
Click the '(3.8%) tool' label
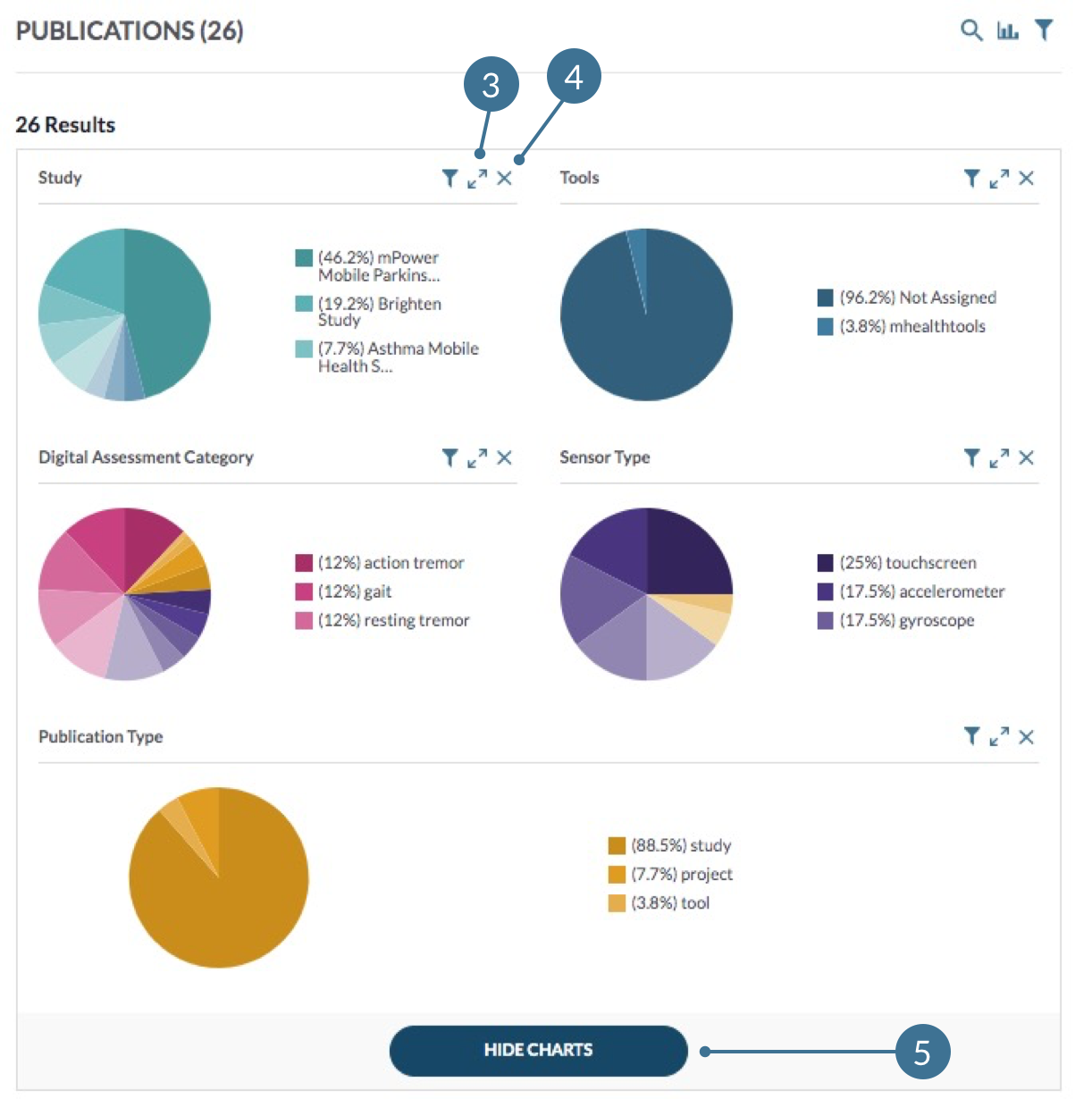(x=670, y=902)
